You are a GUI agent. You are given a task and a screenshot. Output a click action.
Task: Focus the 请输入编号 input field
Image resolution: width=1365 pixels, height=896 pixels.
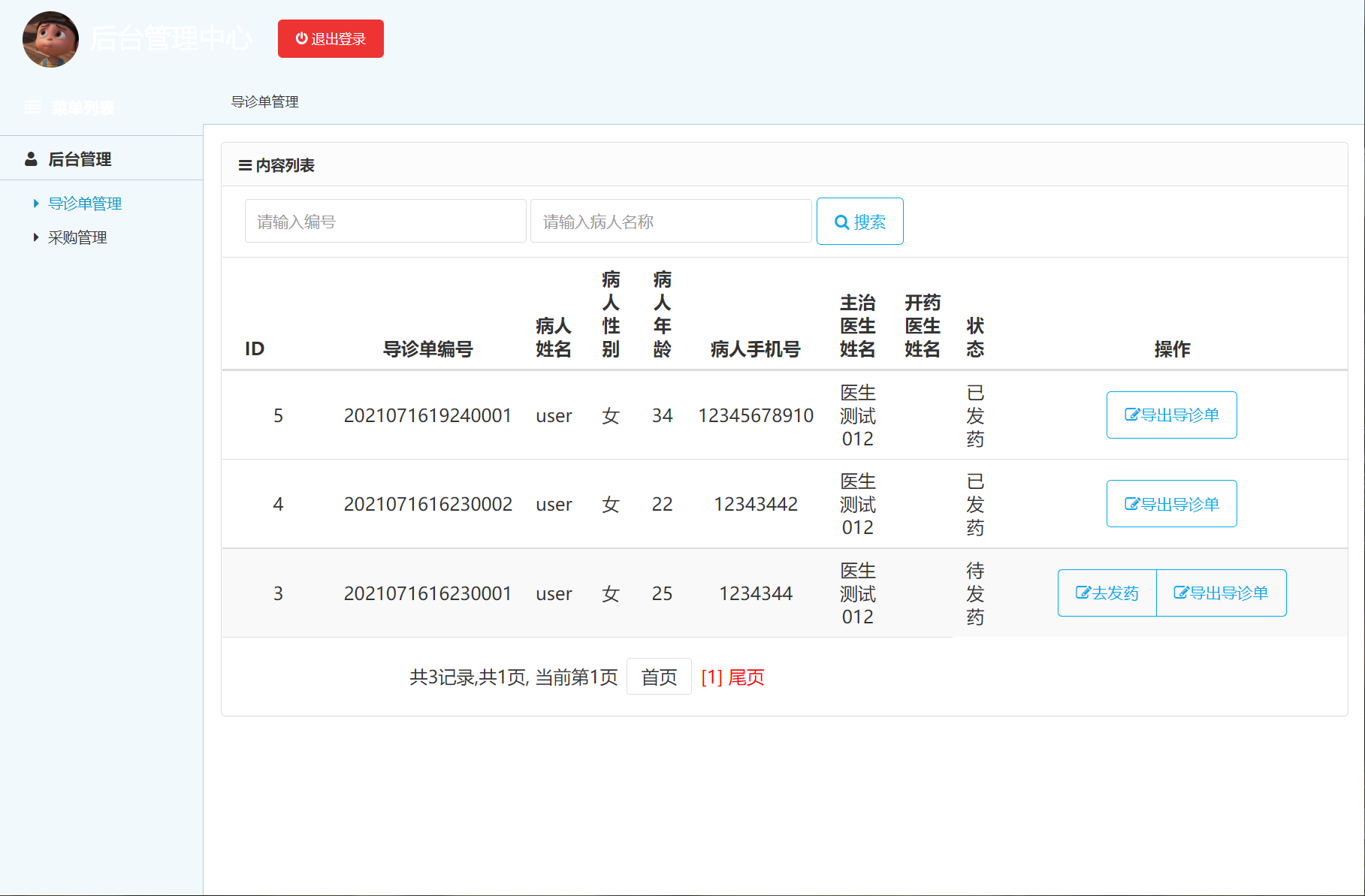pos(385,222)
